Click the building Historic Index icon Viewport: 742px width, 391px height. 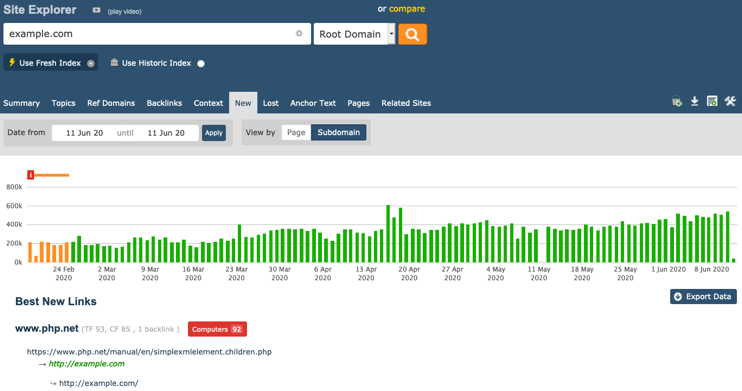click(114, 62)
